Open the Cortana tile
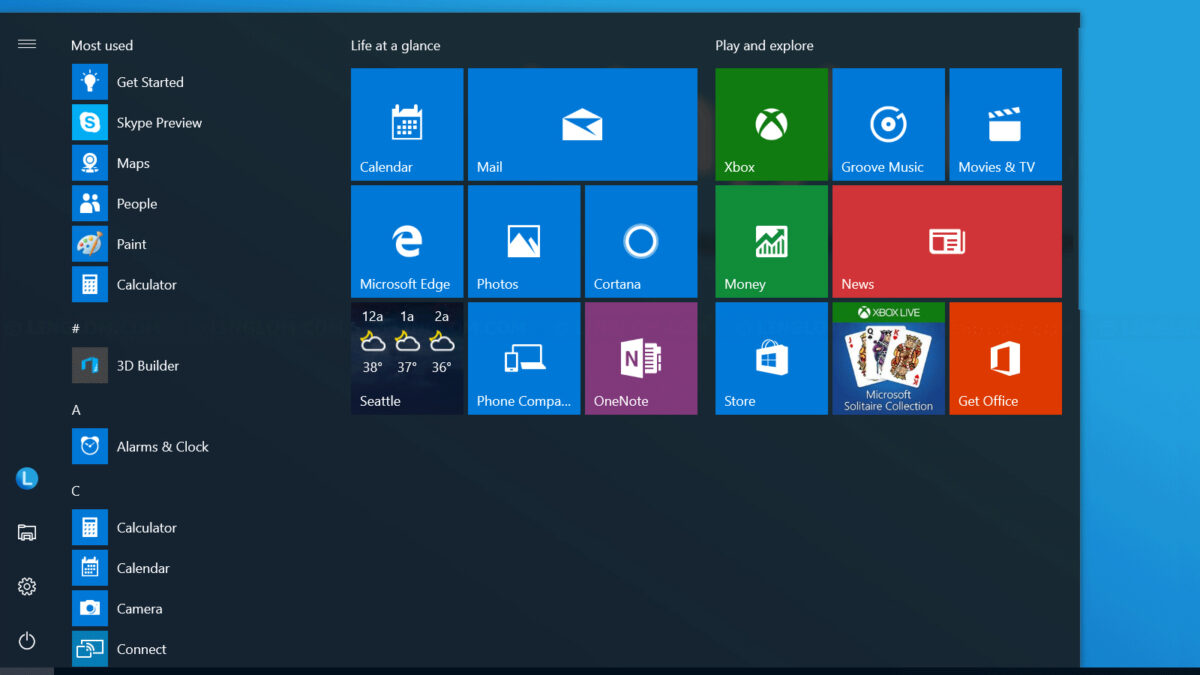This screenshot has width=1200, height=675. tap(641, 241)
